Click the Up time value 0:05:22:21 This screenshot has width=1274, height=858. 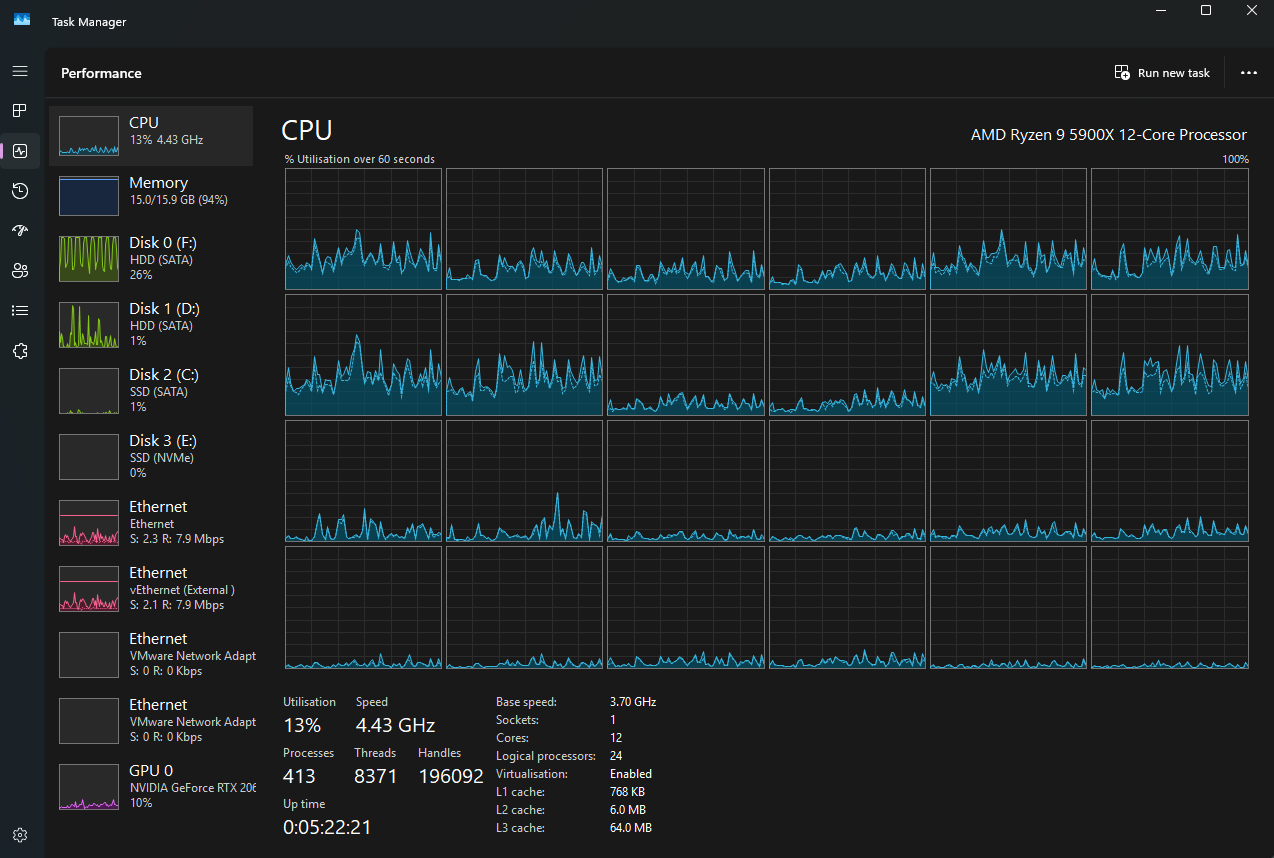326,827
